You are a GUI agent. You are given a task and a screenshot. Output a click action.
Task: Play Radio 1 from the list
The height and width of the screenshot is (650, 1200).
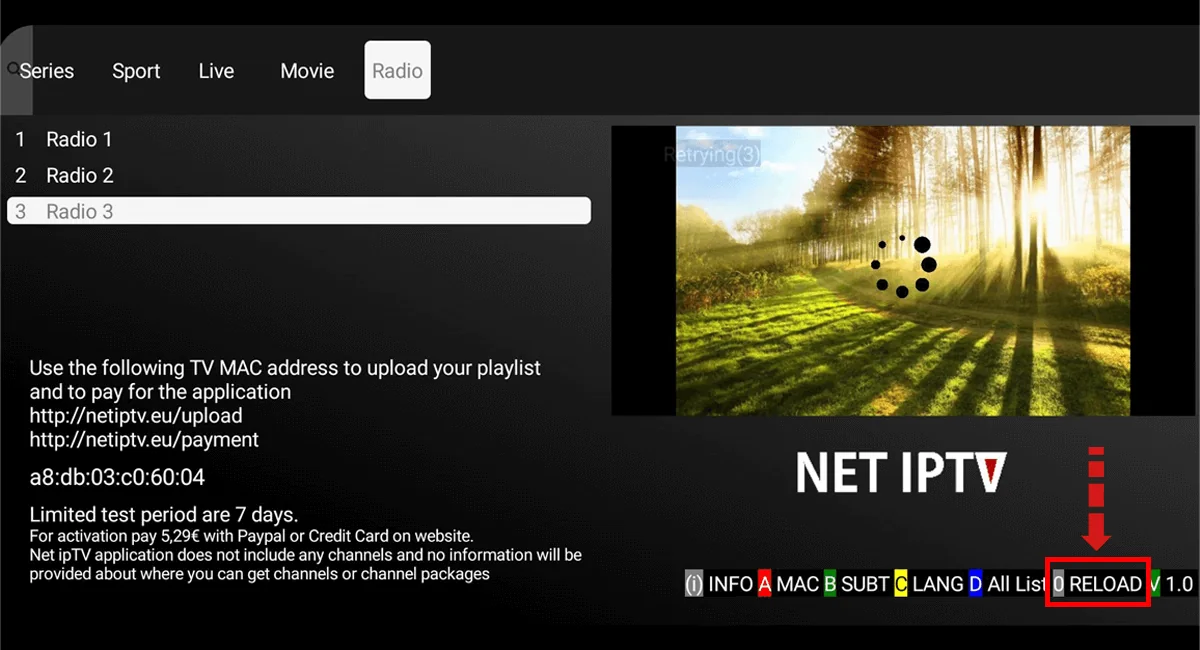299,140
